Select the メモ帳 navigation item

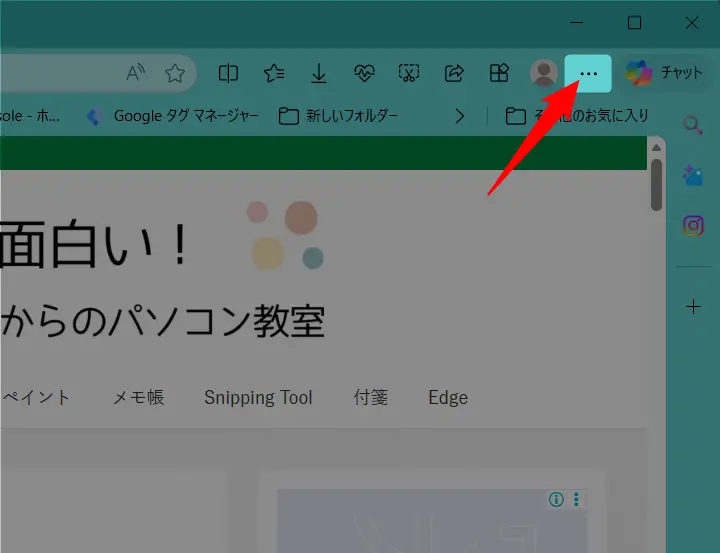pyautogui.click(x=138, y=397)
